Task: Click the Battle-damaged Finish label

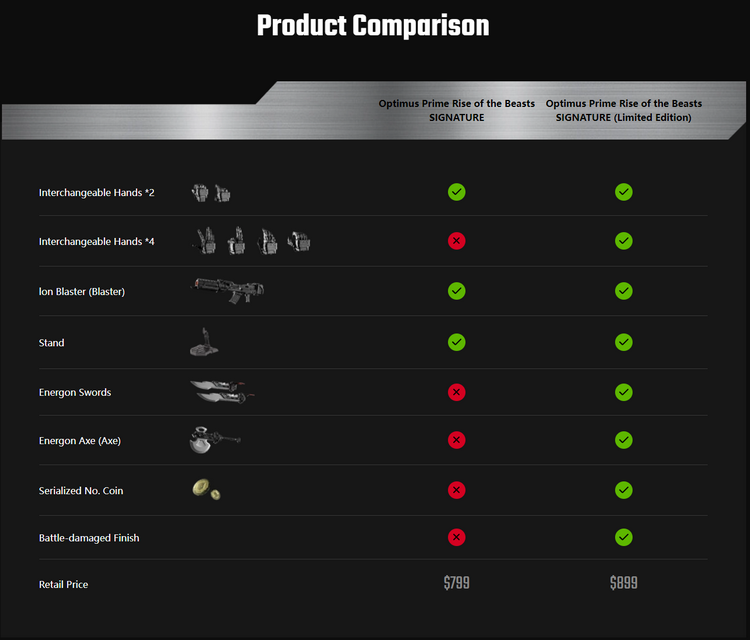Action: tap(89, 538)
